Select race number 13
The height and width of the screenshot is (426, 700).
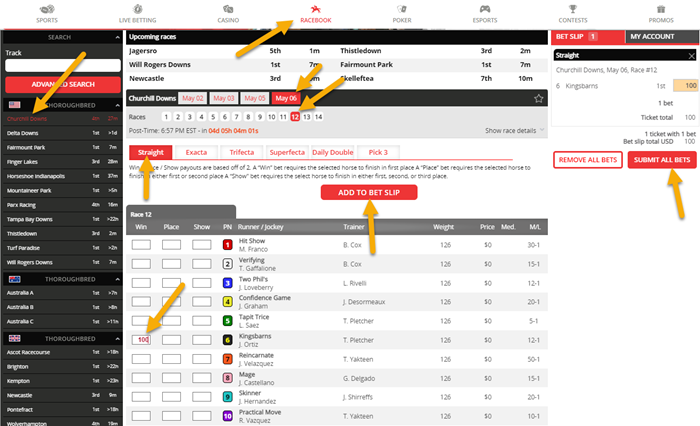(306, 117)
